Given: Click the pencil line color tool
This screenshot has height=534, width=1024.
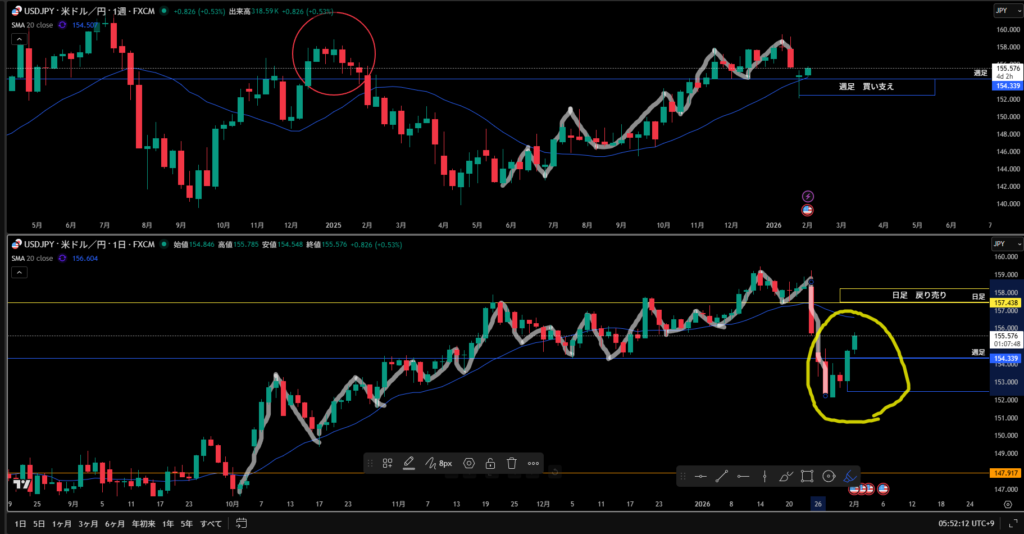Looking at the screenshot, I should pos(408,463).
